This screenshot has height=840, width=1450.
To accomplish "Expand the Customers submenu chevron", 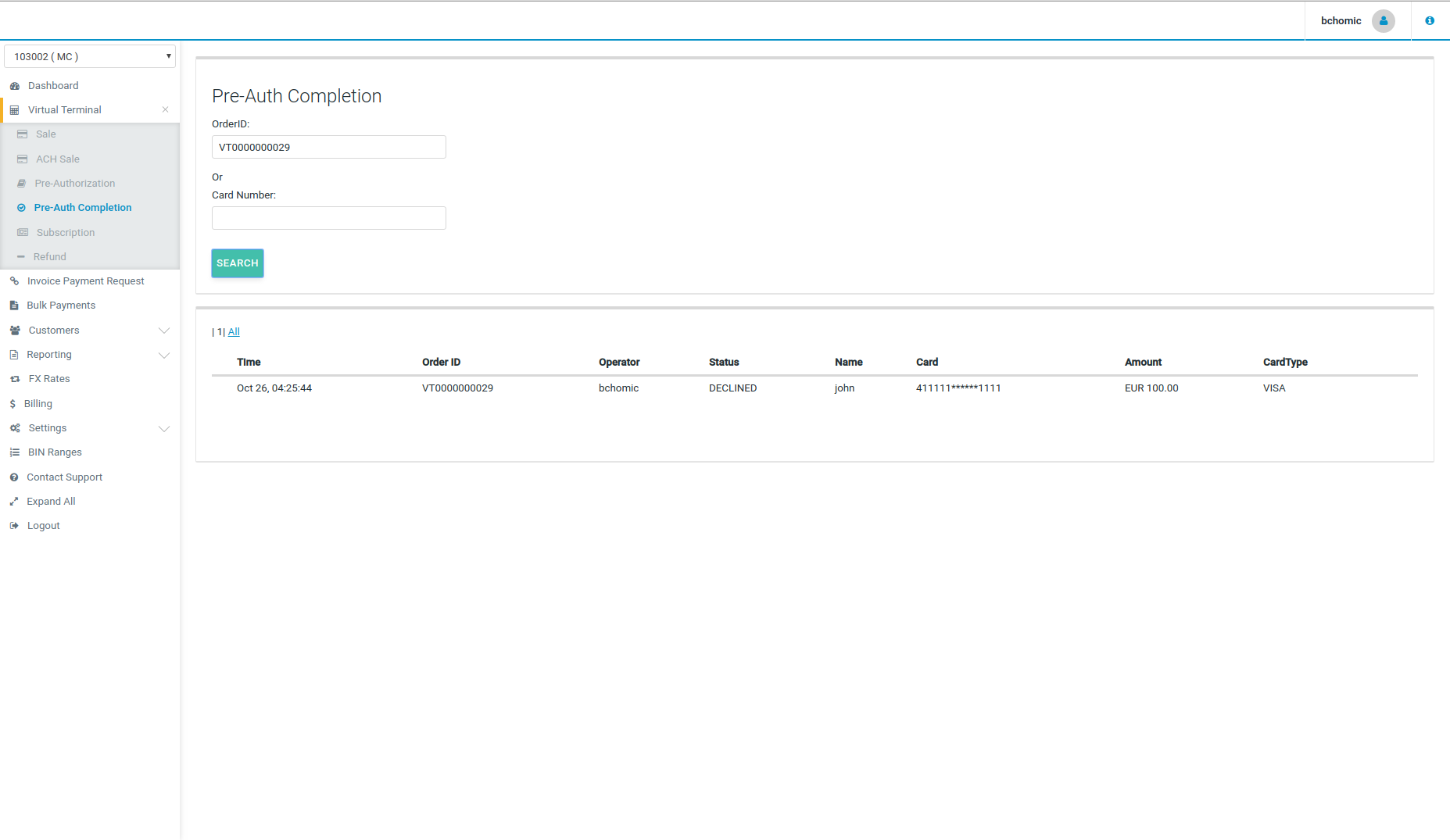I will (x=164, y=331).
